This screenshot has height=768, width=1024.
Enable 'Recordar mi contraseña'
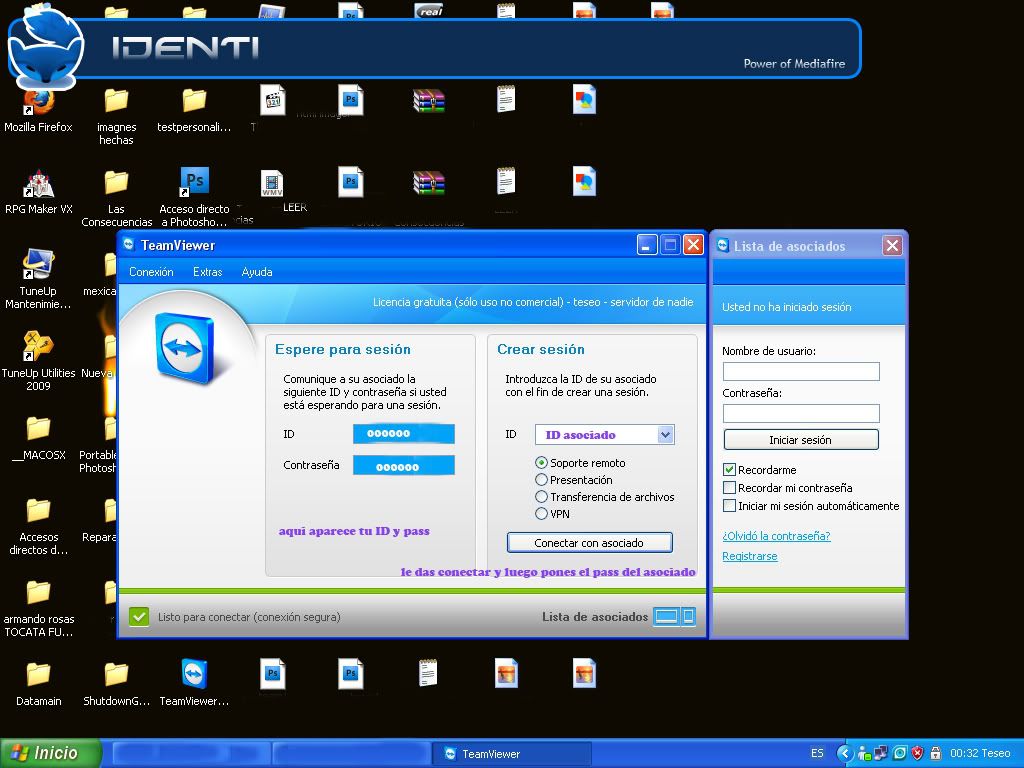click(x=729, y=488)
